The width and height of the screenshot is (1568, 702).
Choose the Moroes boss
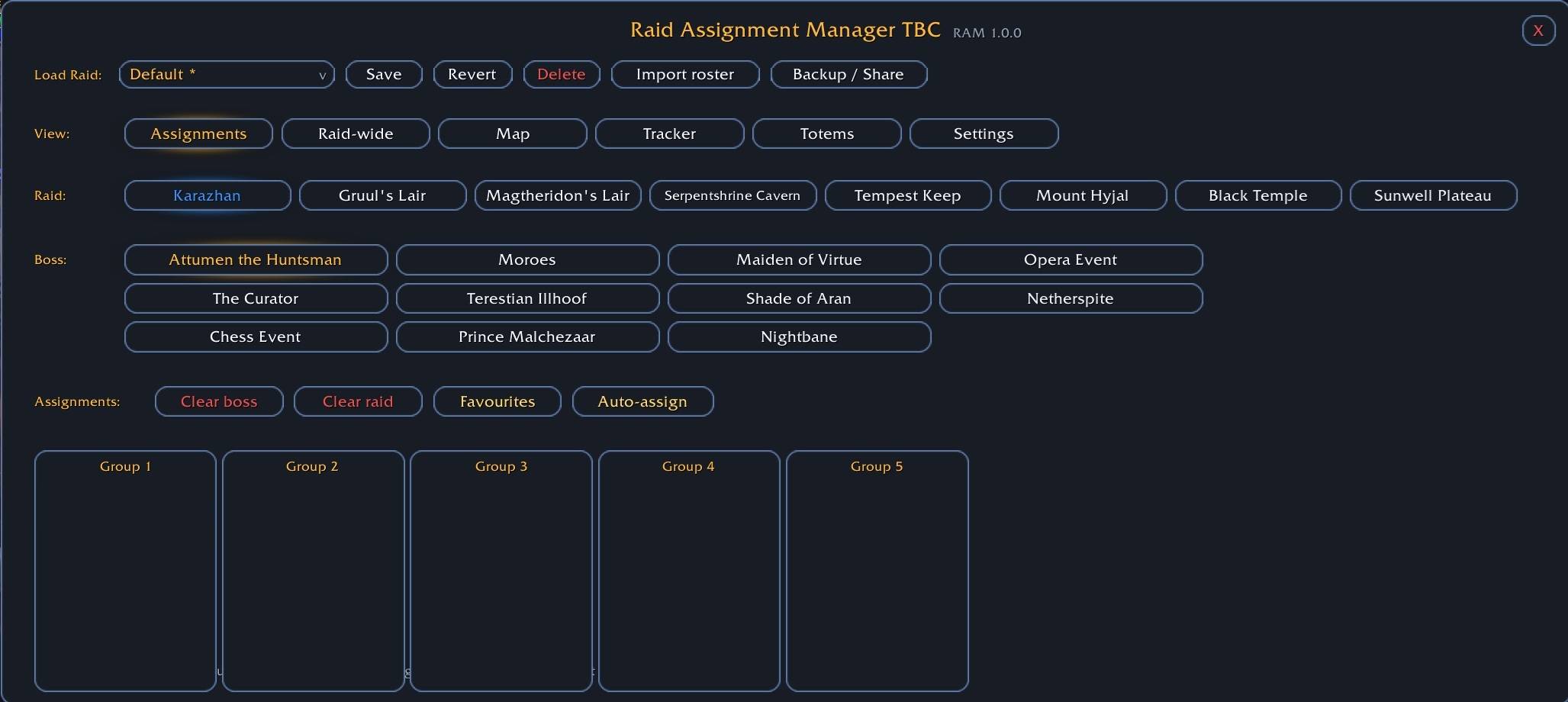[x=527, y=259]
